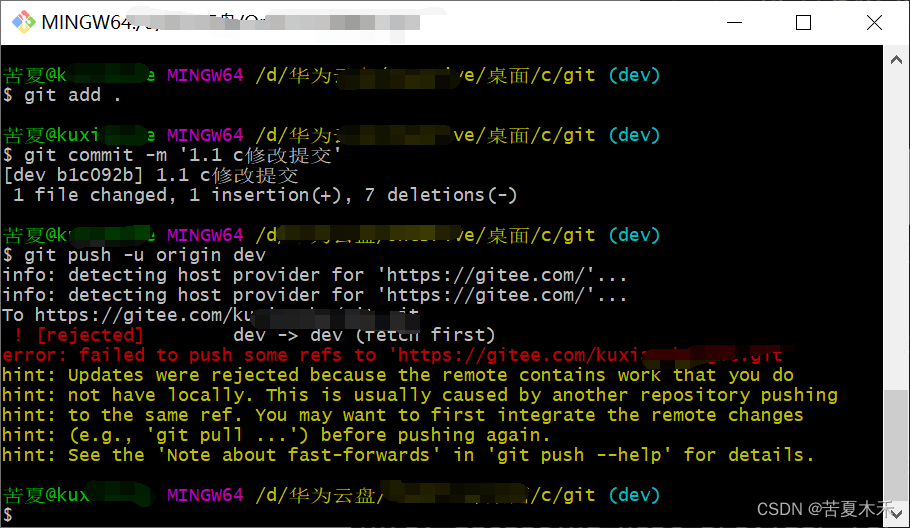Click the hint line 'not have locally'
This screenshot has height=528, width=910.
[x=420, y=395]
